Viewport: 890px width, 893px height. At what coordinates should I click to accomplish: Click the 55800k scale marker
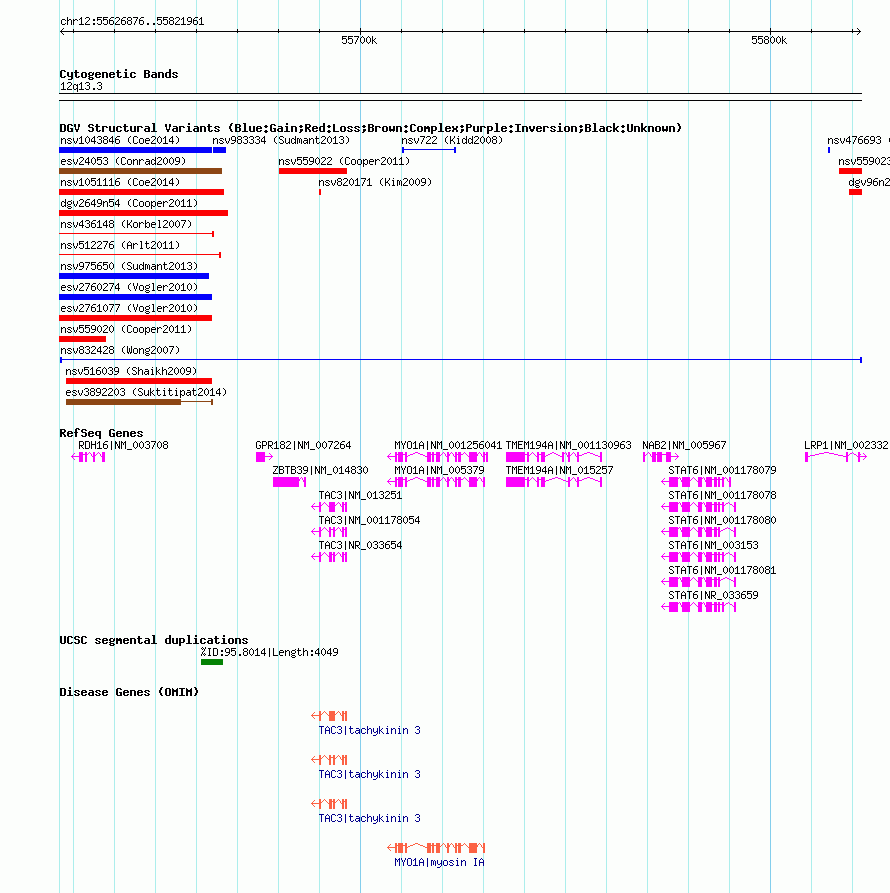769,40
